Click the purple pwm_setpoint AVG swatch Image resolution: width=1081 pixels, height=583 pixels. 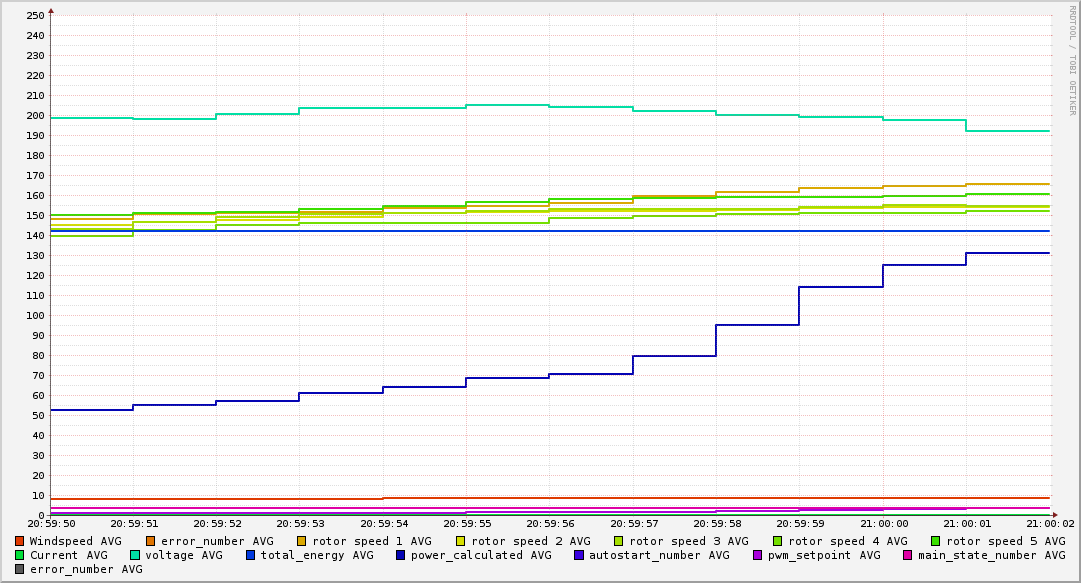point(758,555)
